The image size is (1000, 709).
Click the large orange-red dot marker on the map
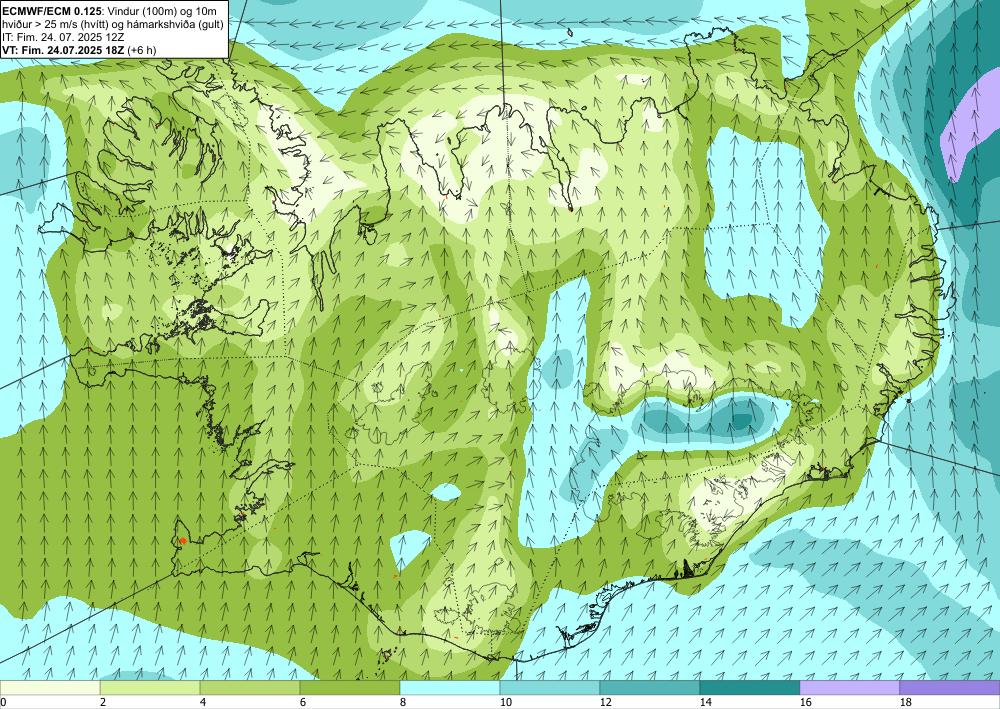point(183,541)
